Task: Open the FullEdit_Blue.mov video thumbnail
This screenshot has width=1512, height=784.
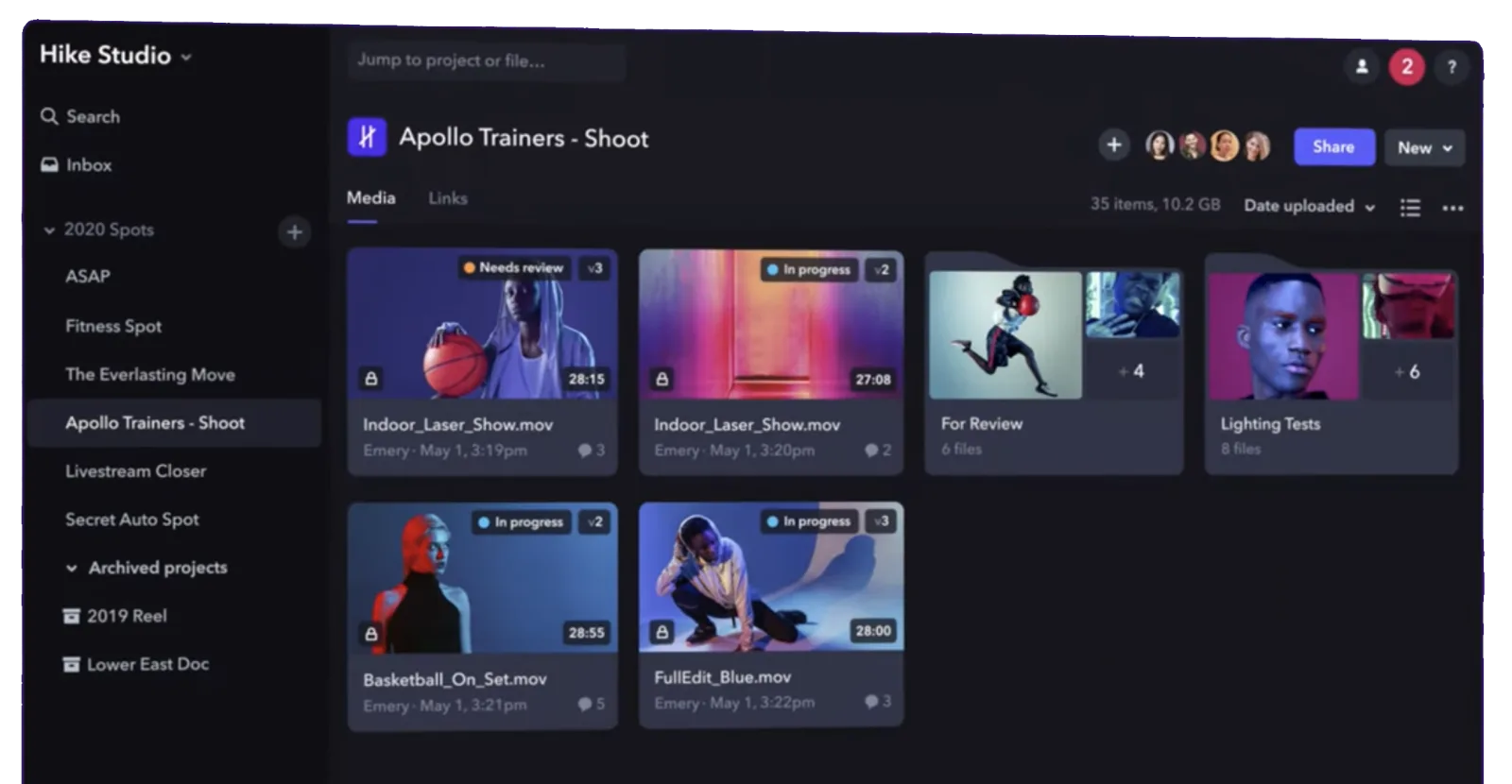Action: pyautogui.click(x=771, y=577)
